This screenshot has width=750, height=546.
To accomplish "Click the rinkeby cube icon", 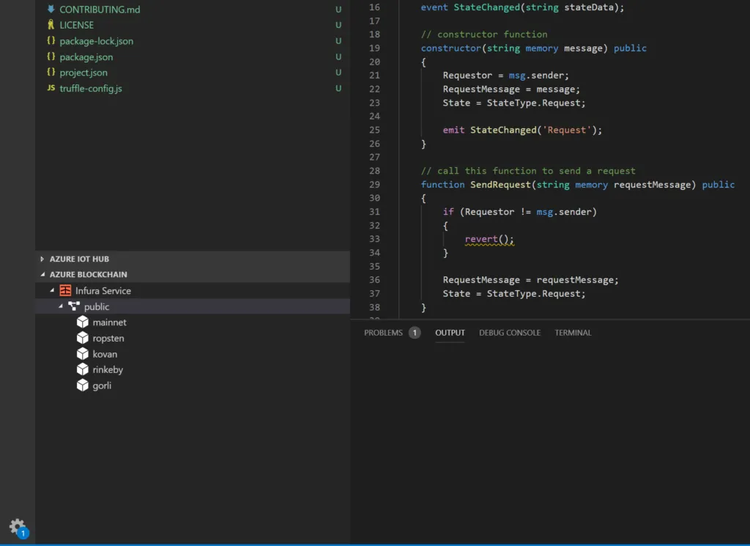I will [x=83, y=370].
